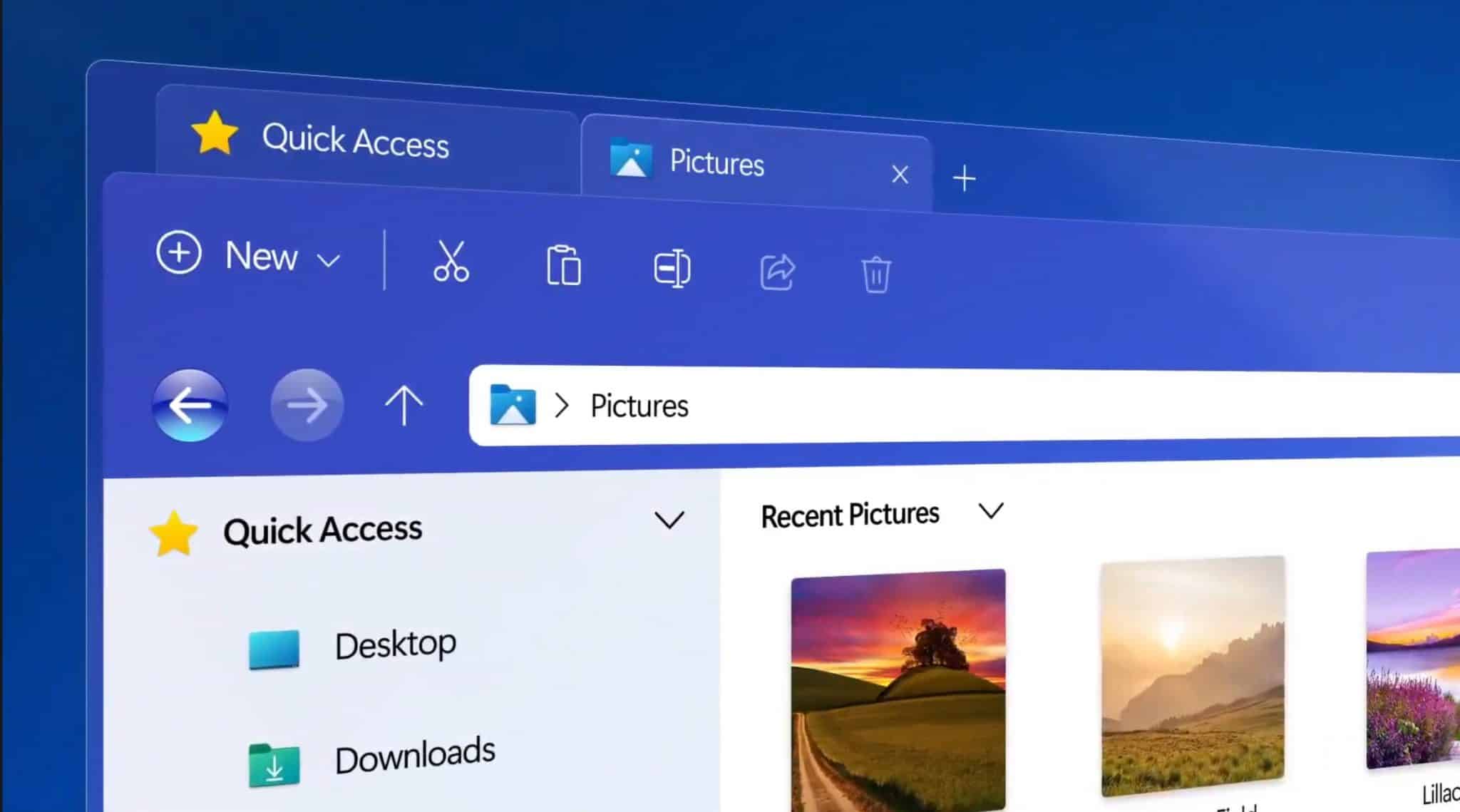Viewport: 1460px width, 812px height.
Task: Open the Recent Pictures dropdown
Action: click(x=990, y=510)
